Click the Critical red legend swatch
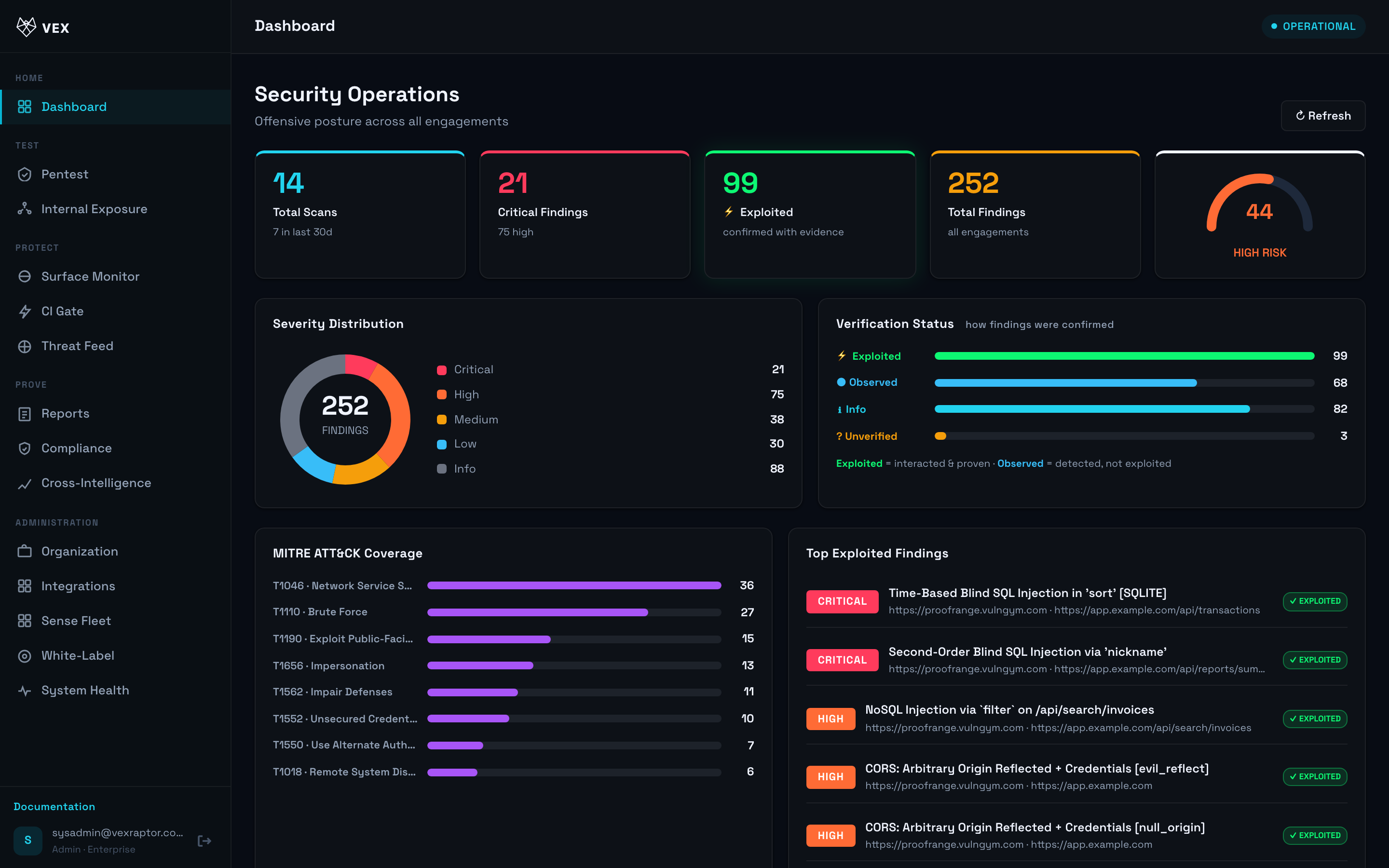The height and width of the screenshot is (868, 1389). point(441,370)
